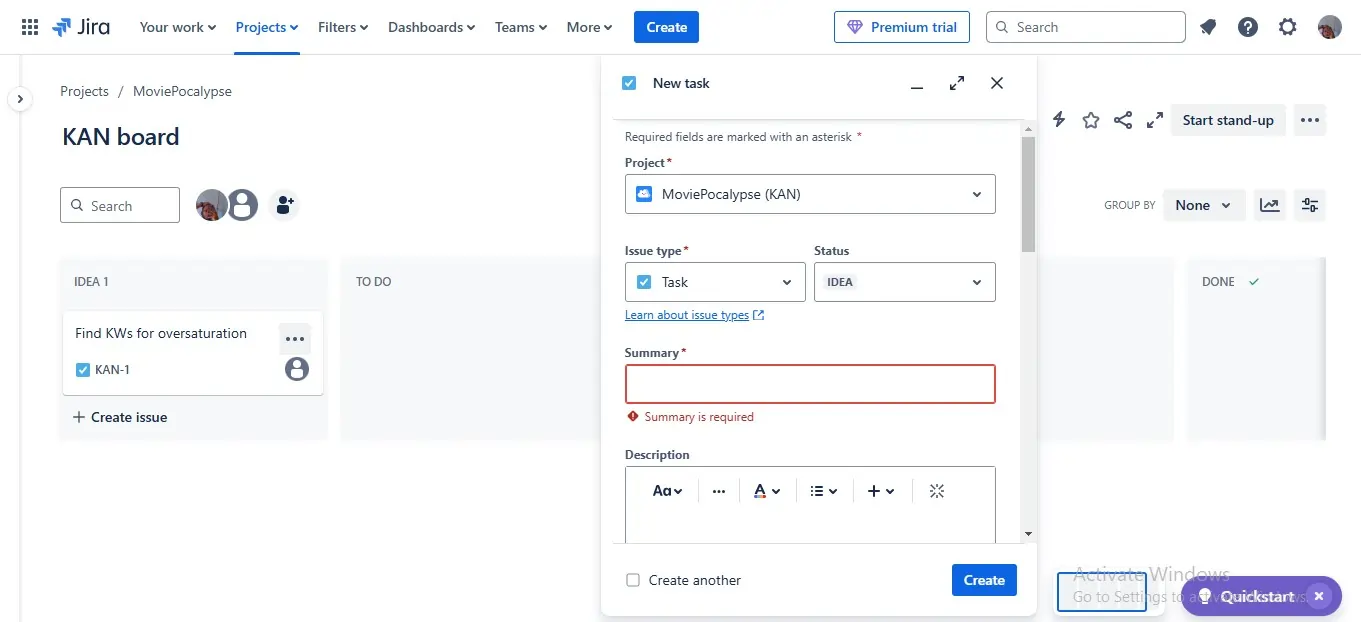Viewport: 1361px width, 622px height.
Task: Open the Projects menu
Action: point(267,27)
